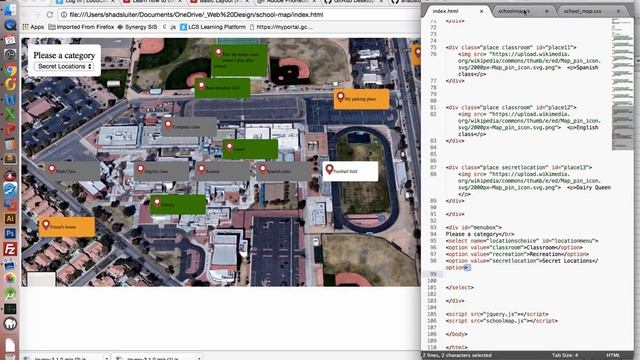
Task: Click the closing body tag line 108
Action: click(x=456, y=334)
